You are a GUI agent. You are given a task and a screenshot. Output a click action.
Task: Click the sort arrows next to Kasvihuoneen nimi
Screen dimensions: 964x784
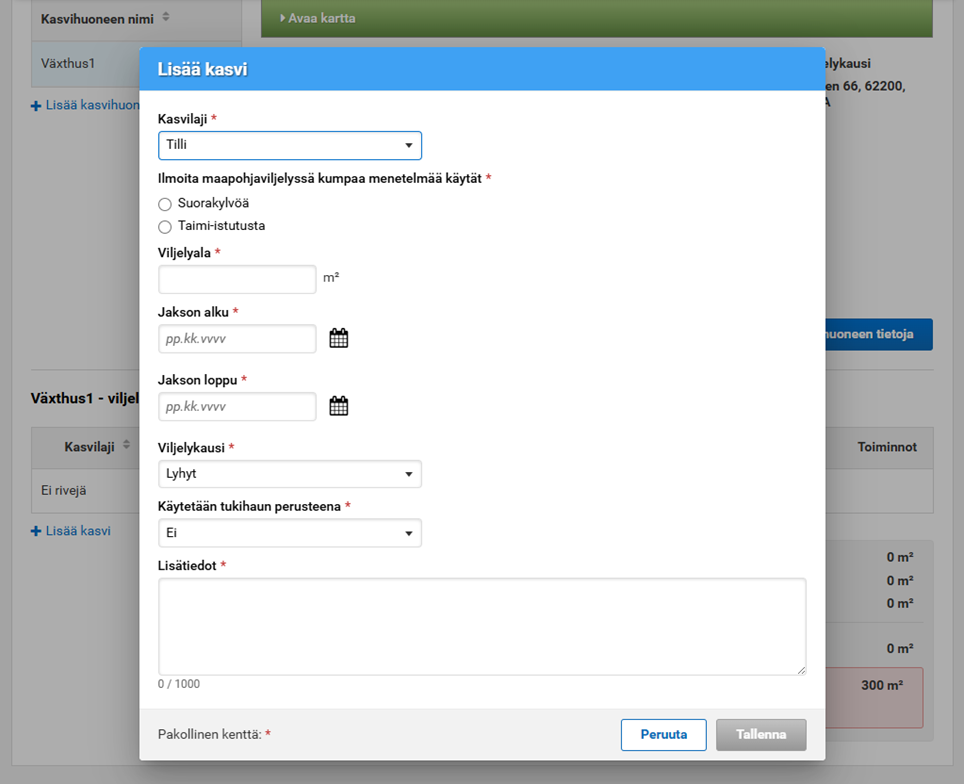coord(166,17)
